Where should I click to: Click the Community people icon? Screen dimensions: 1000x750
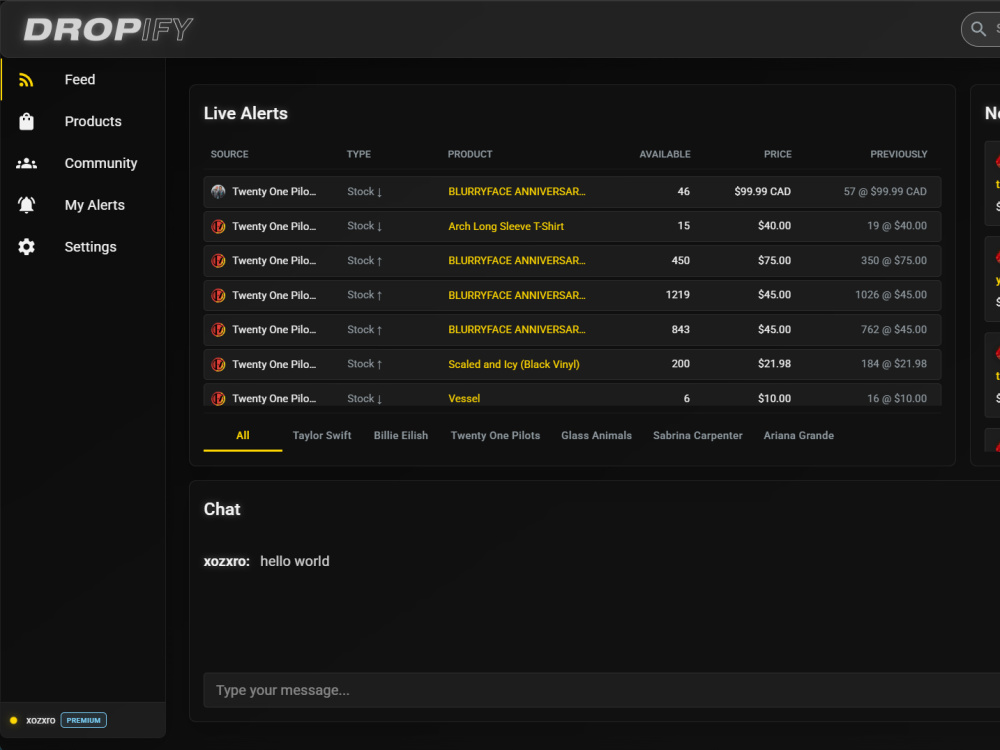tap(26, 163)
